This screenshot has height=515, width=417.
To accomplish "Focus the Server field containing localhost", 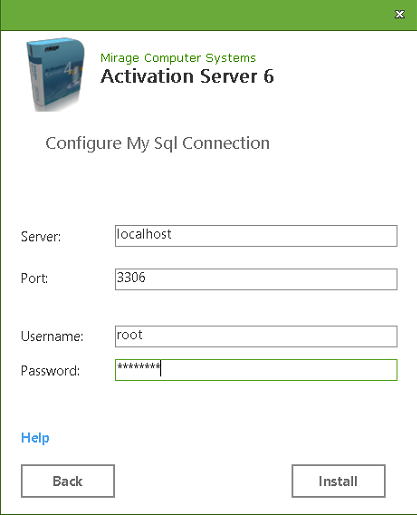I will (256, 236).
